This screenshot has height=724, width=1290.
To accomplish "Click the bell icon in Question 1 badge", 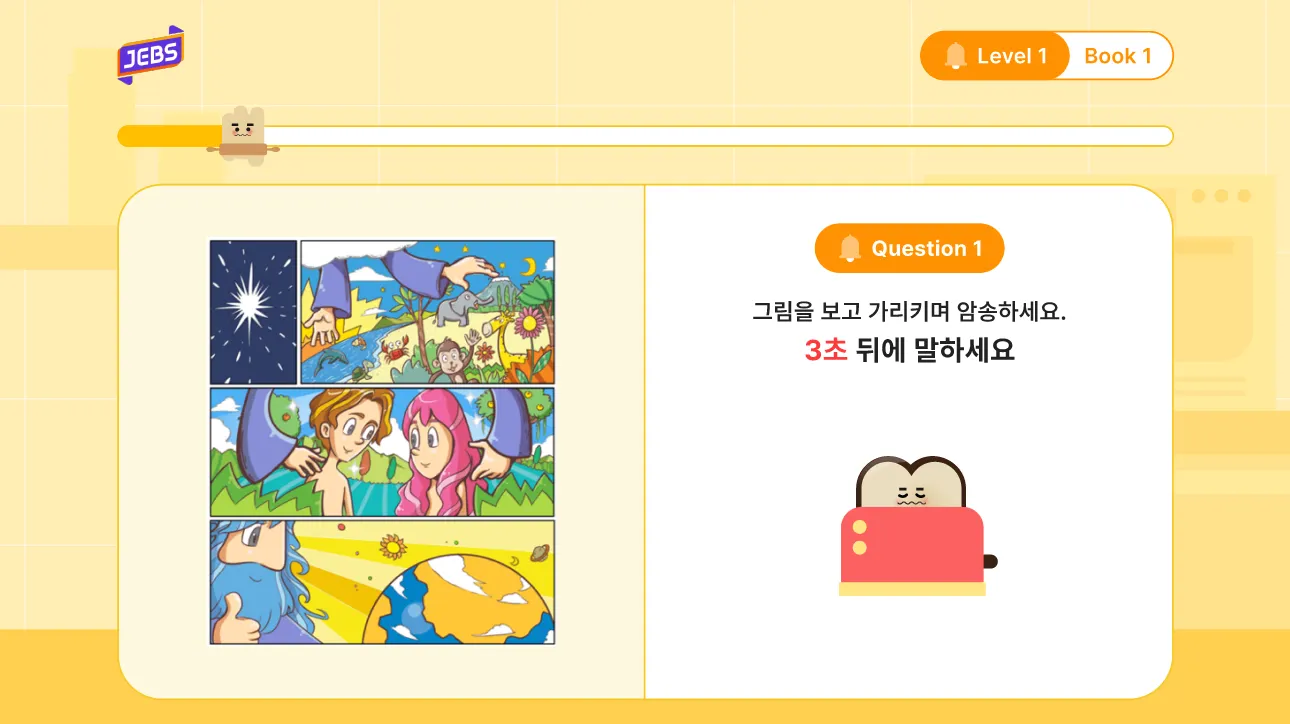I will (x=850, y=248).
